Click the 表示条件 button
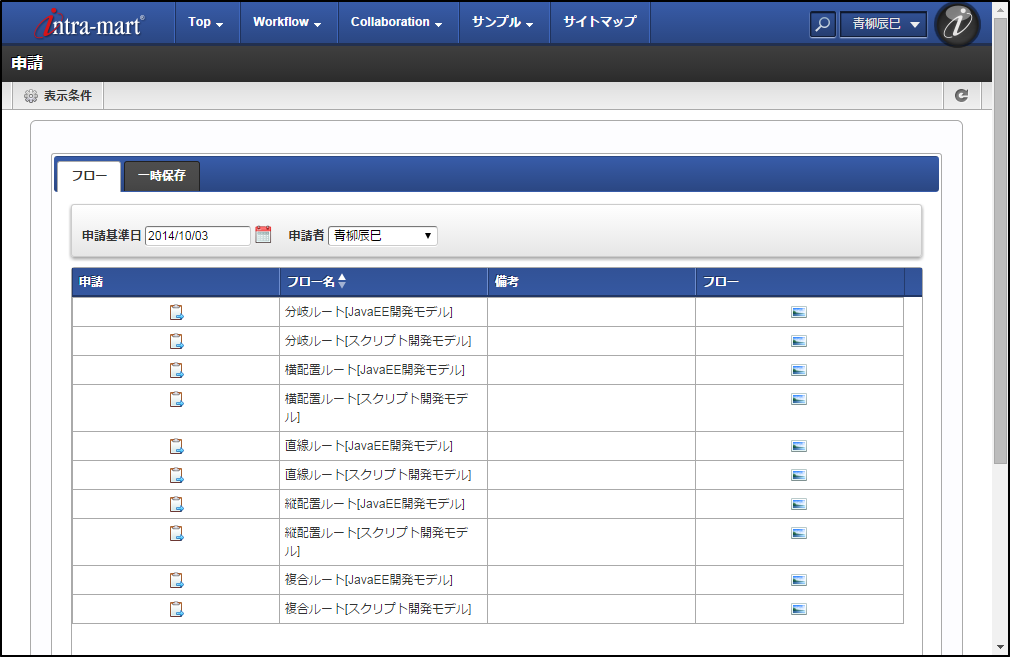Viewport: 1010px width, 657px height. pos(58,96)
